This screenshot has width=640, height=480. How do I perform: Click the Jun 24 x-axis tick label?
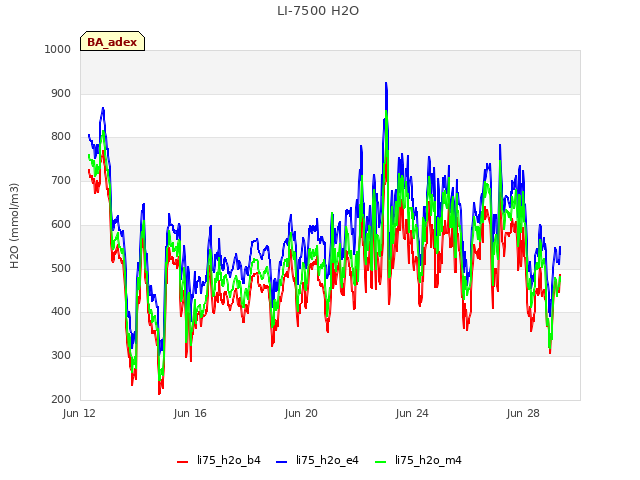(x=412, y=413)
